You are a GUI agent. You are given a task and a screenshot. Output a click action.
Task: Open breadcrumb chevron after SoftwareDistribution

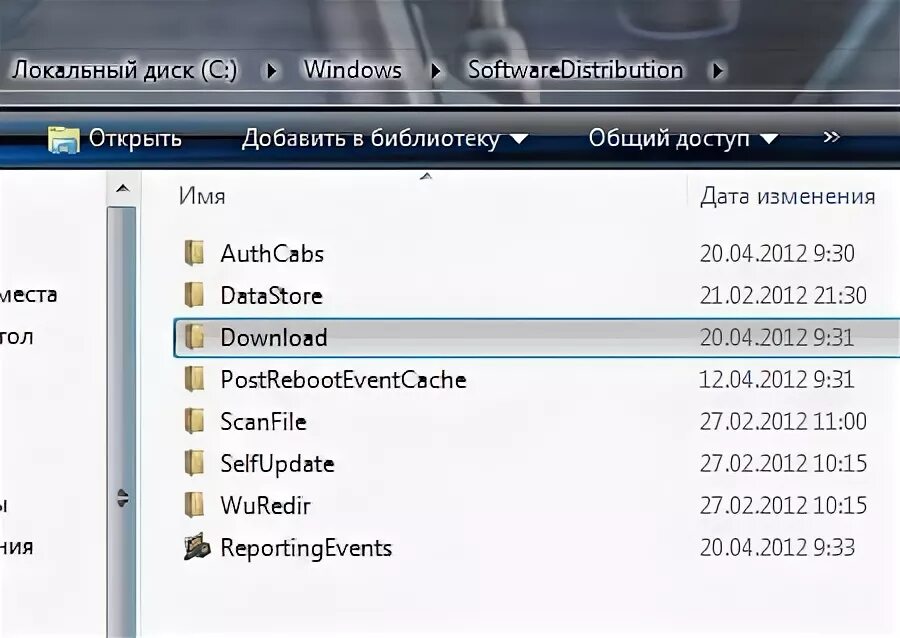pyautogui.click(x=716, y=70)
